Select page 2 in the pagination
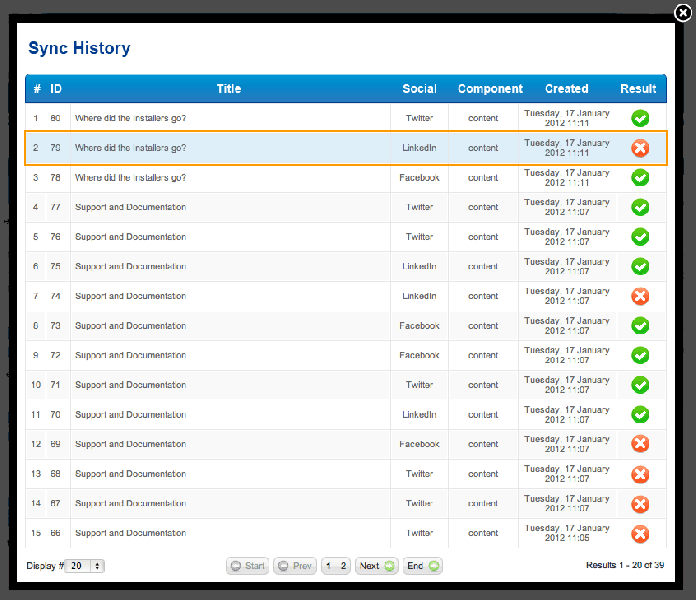Screen dimensions: 696x600 (343, 566)
